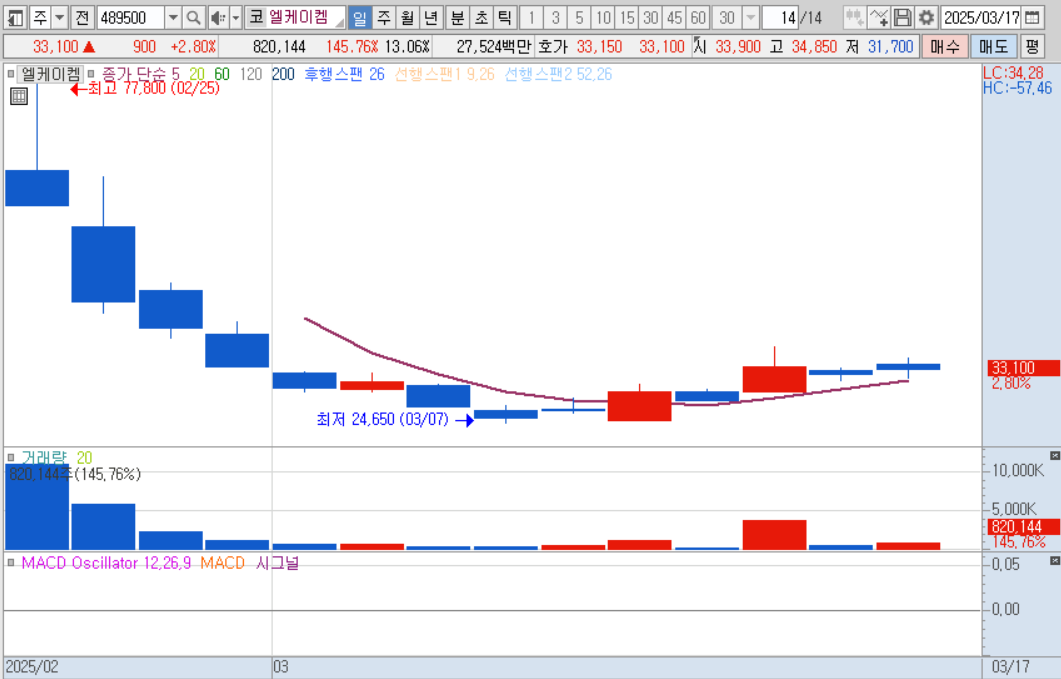Close the MACD panel X icon
Image resolution: width=1061 pixels, height=679 pixels.
click(x=1054, y=561)
